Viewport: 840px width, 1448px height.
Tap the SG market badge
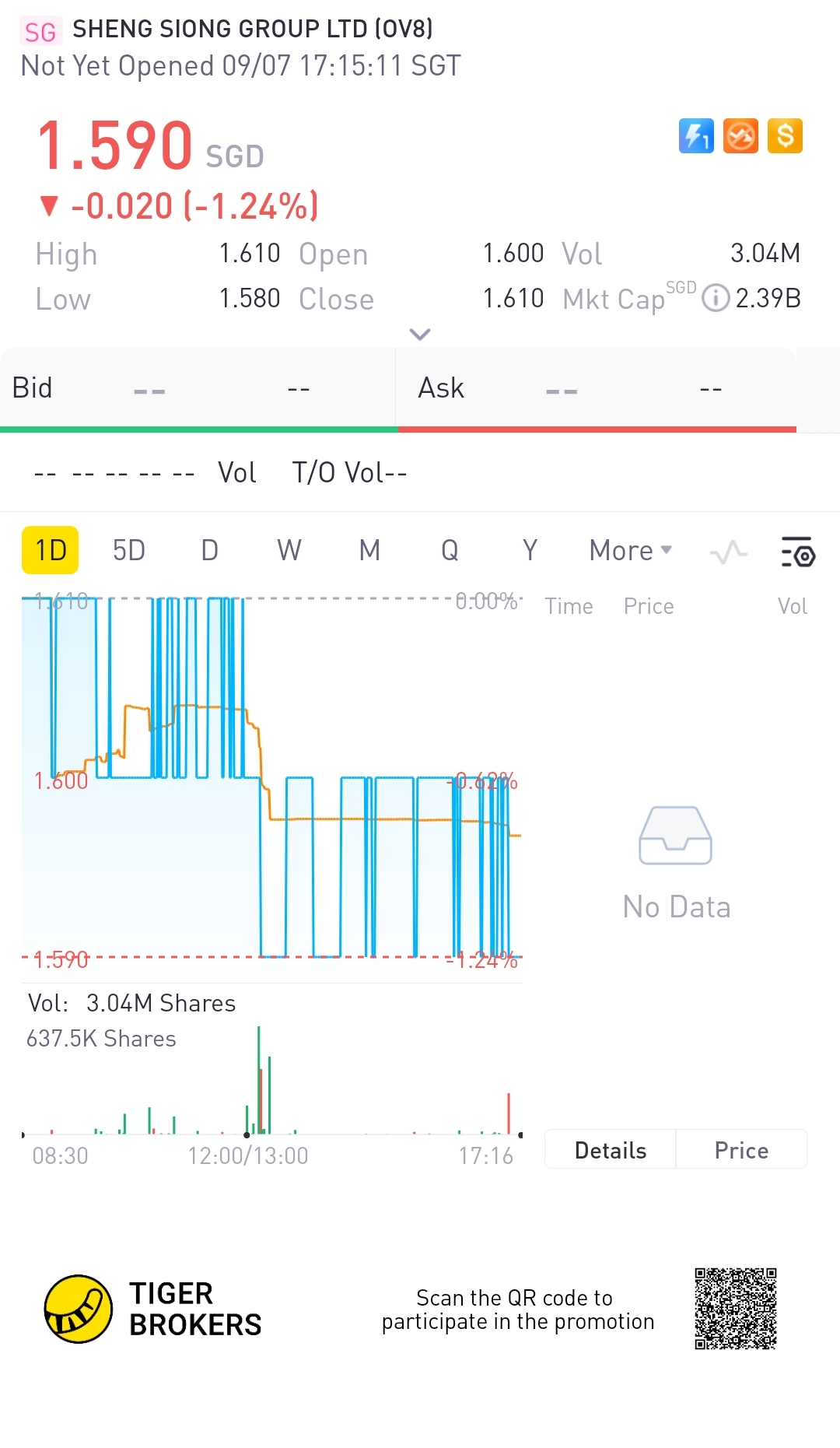coord(40,31)
